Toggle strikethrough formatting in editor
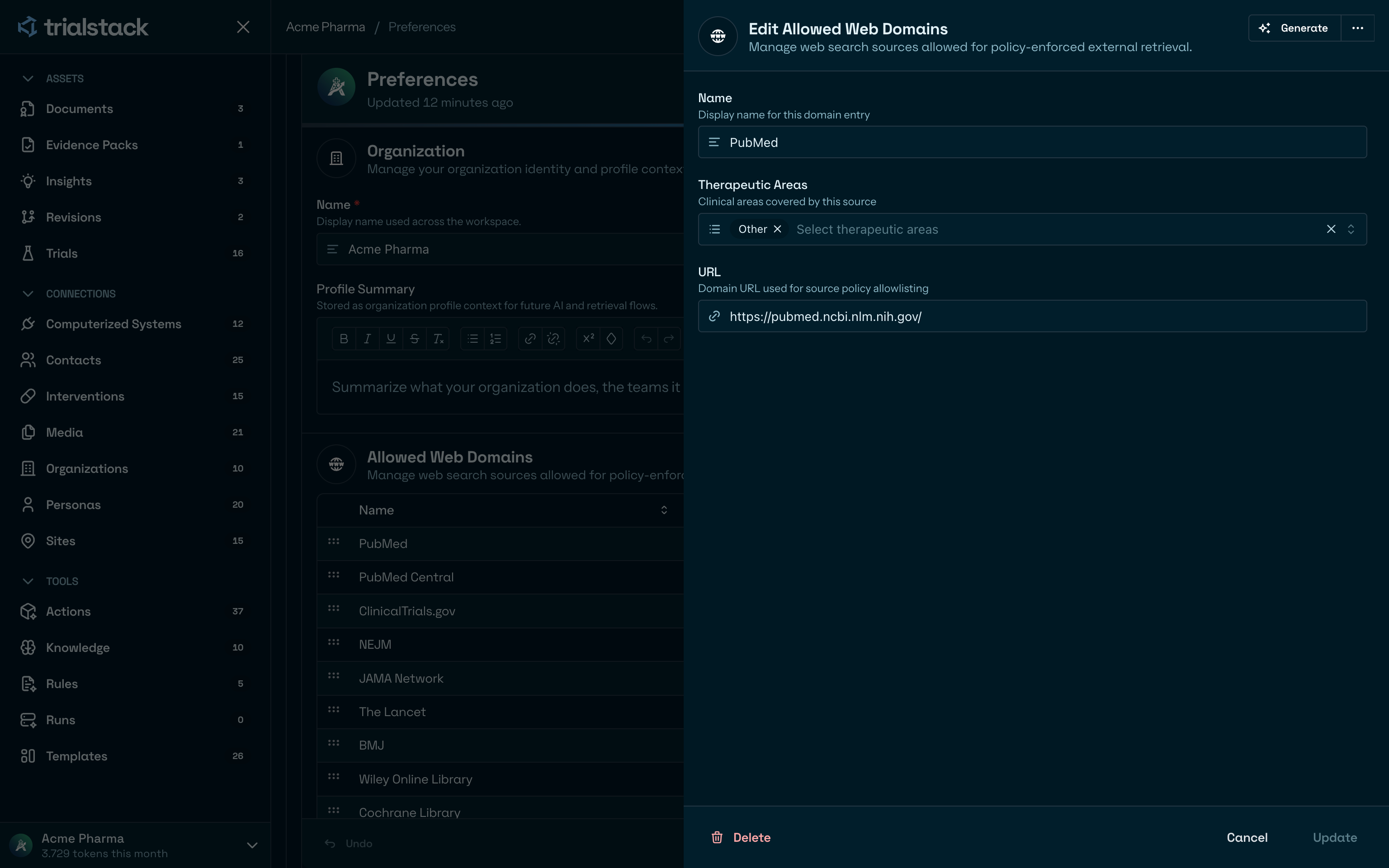This screenshot has width=1389, height=868. click(415, 339)
